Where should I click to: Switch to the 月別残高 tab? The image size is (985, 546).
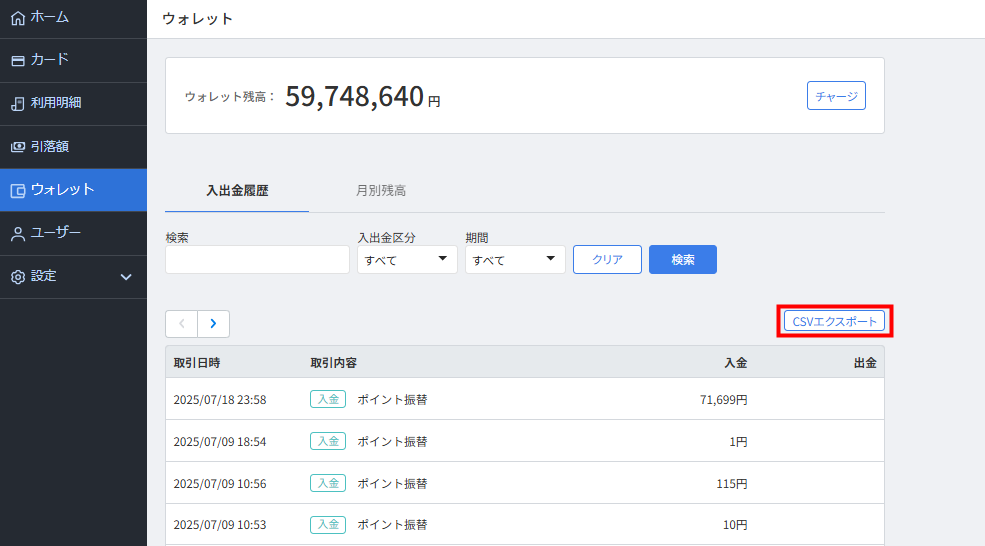[x=381, y=190]
